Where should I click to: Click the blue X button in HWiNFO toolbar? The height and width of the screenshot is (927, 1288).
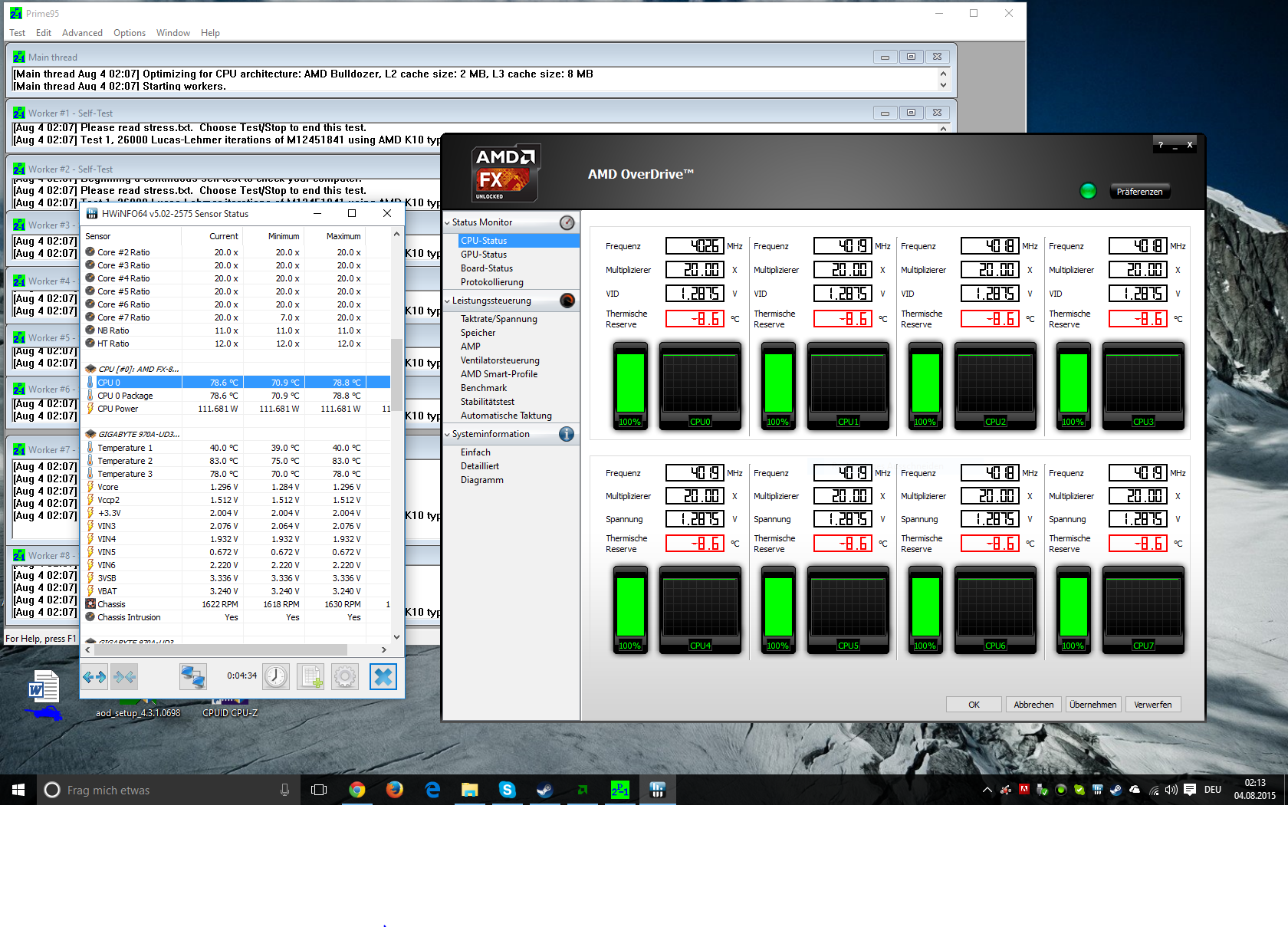pyautogui.click(x=383, y=676)
